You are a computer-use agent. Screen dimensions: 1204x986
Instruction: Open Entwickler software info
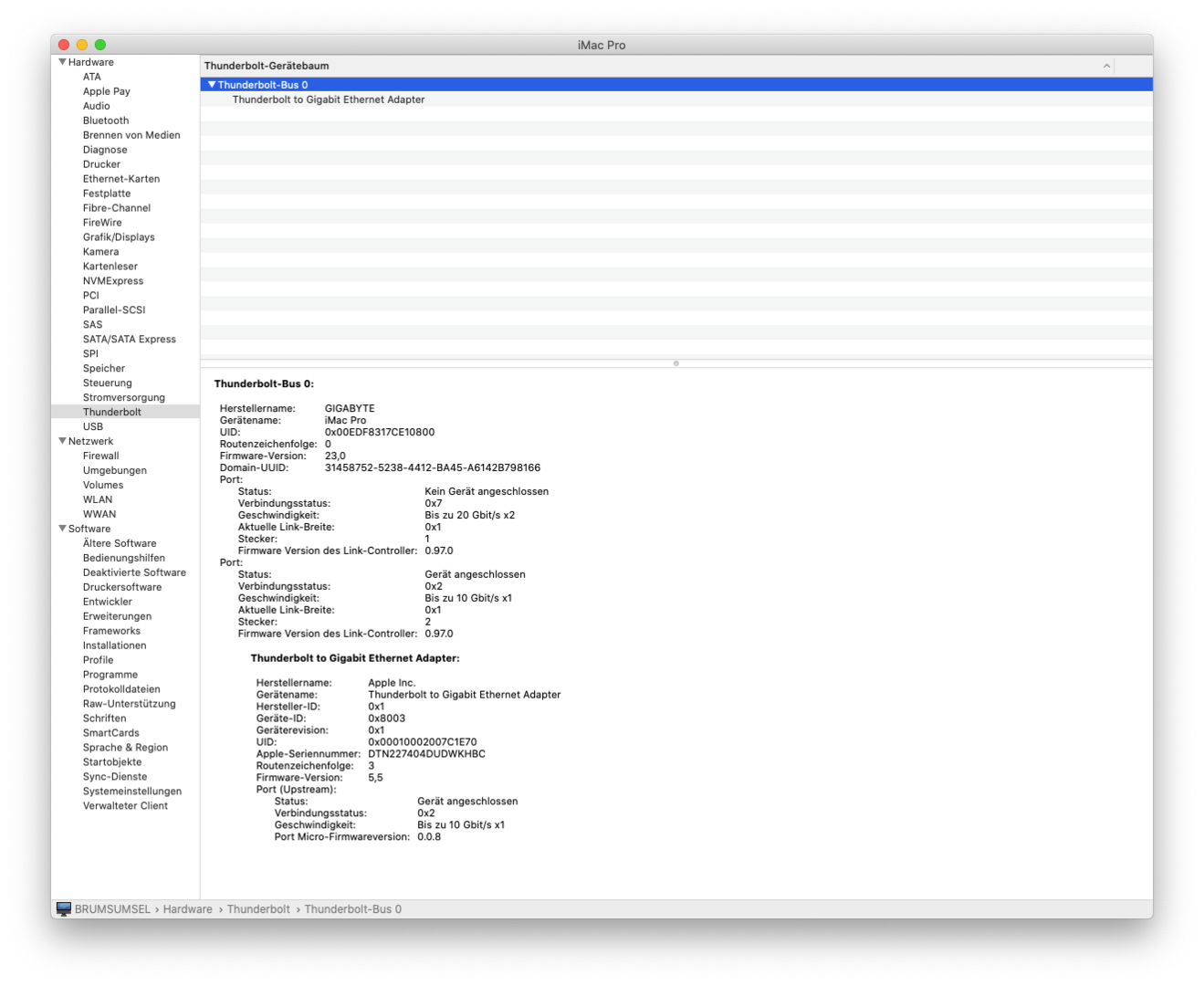click(x=108, y=602)
